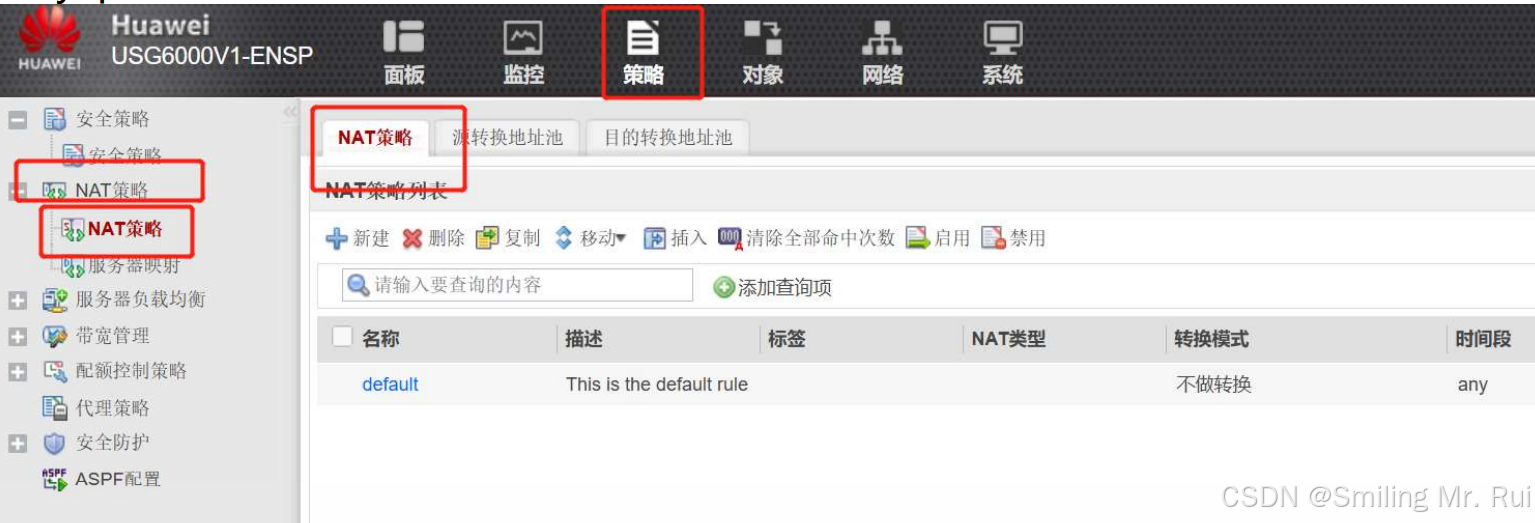Image resolution: width=1535 pixels, height=523 pixels.
Task: Sort by the NAT类型 column header
Action: (x=1008, y=339)
